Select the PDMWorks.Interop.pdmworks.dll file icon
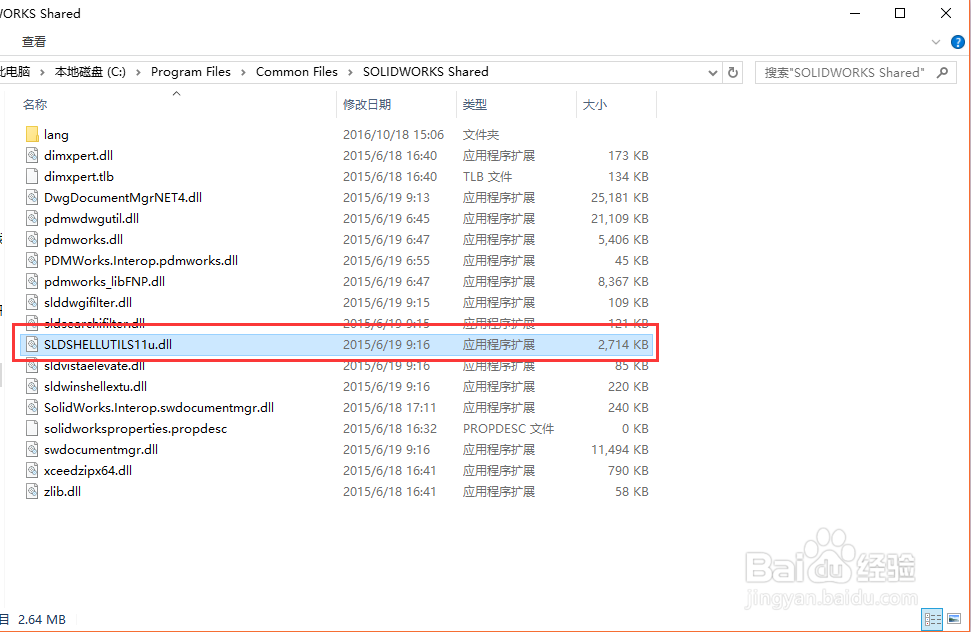971x632 pixels. pos(32,261)
